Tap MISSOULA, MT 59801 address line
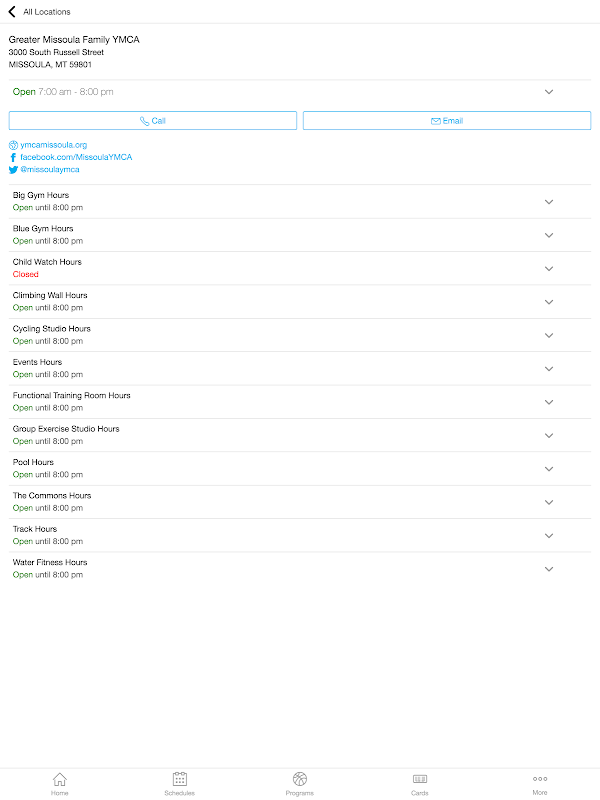 tap(50, 64)
